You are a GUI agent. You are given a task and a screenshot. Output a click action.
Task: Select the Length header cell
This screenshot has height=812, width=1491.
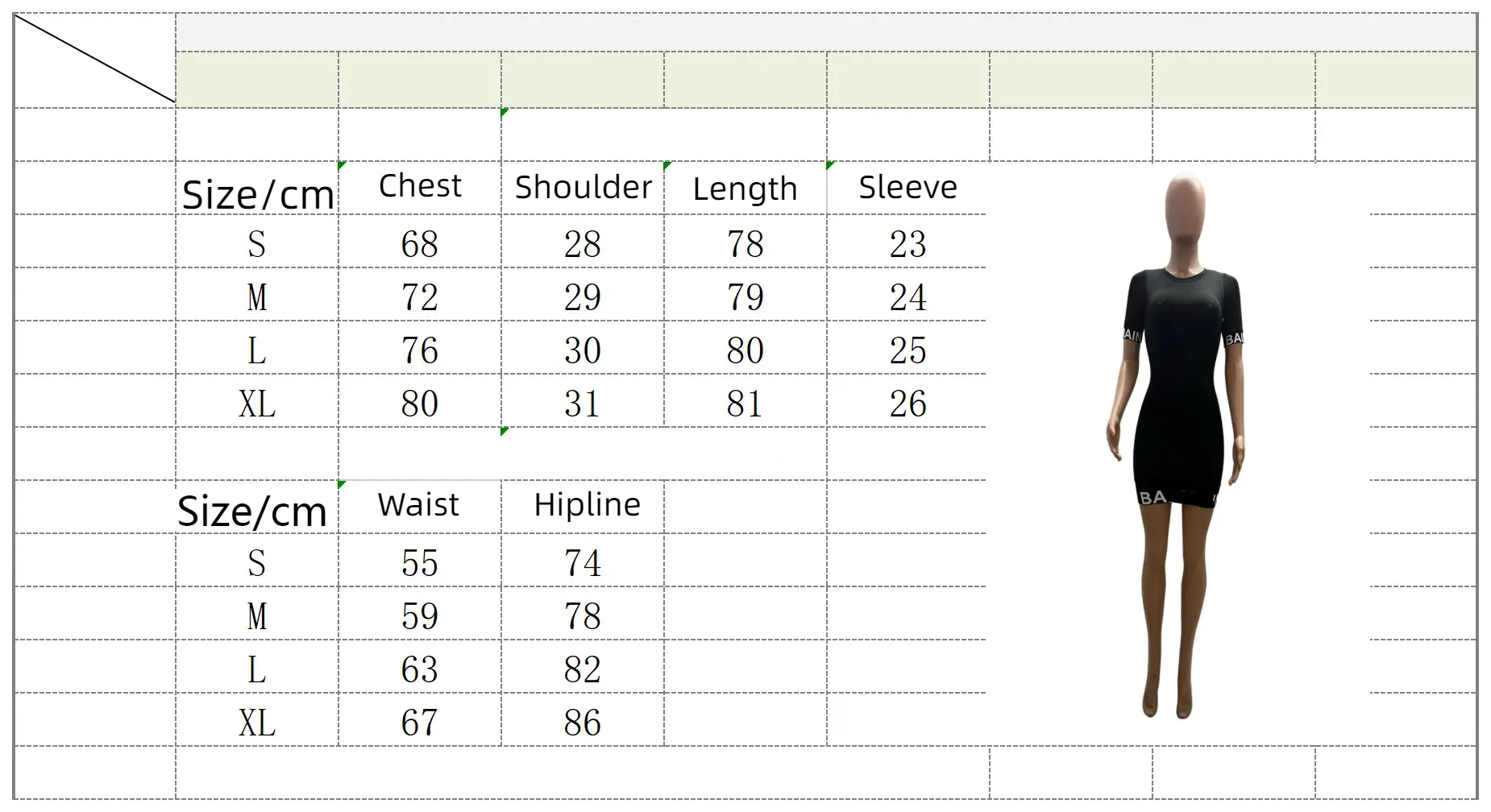pyautogui.click(x=745, y=188)
